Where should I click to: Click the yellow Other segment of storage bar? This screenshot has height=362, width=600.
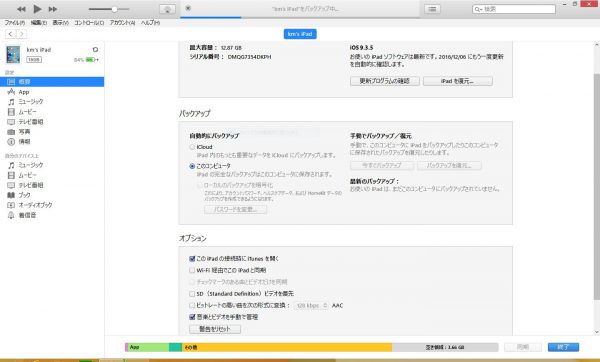(x=287, y=347)
